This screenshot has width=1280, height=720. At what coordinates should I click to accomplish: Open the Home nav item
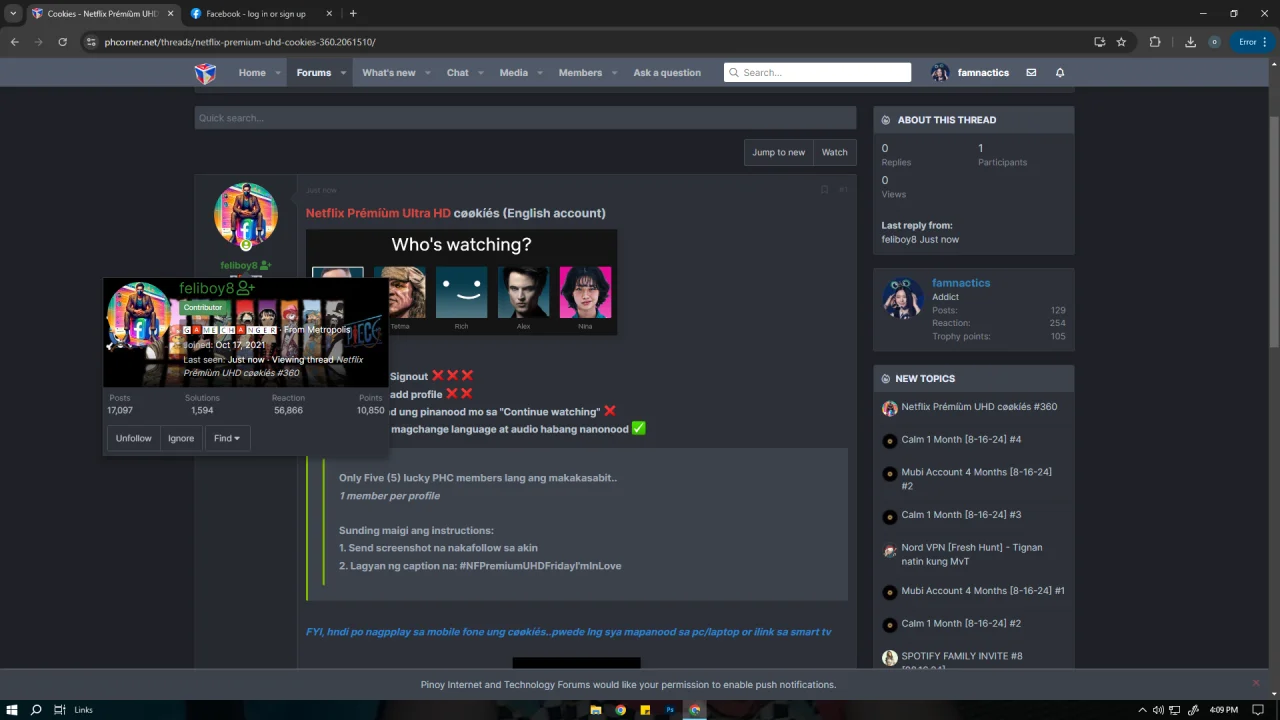(x=252, y=73)
